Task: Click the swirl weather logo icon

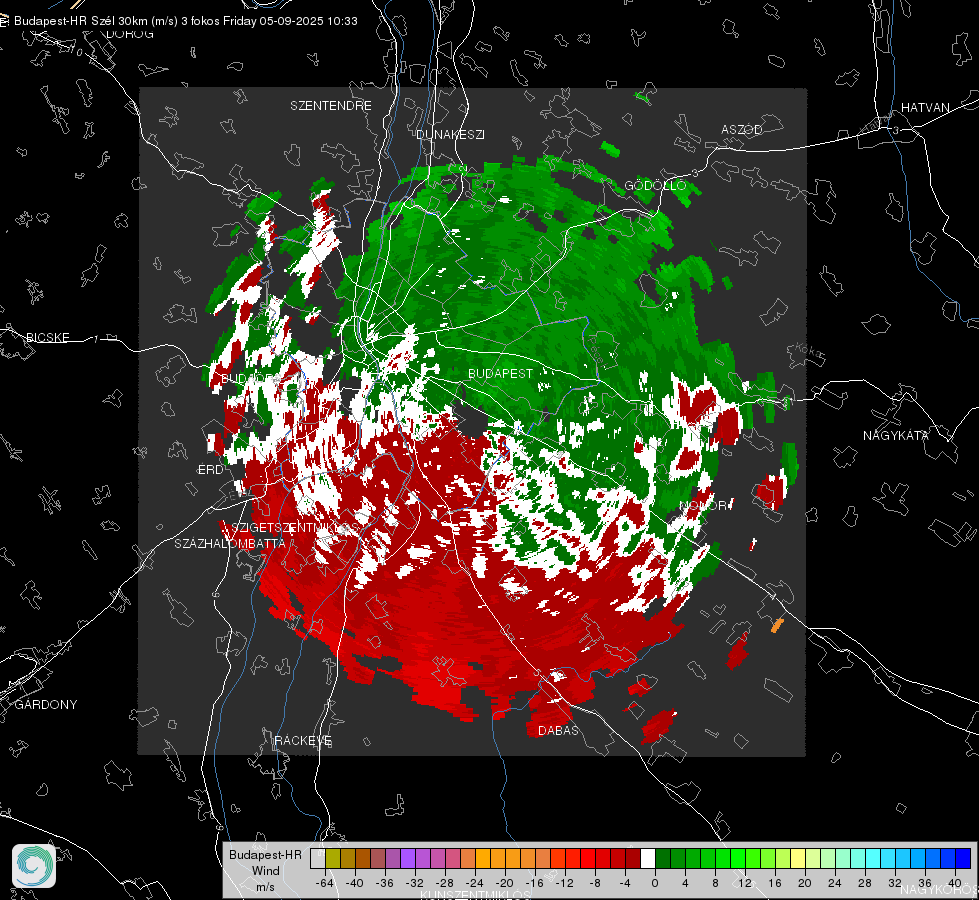Action: [x=34, y=866]
